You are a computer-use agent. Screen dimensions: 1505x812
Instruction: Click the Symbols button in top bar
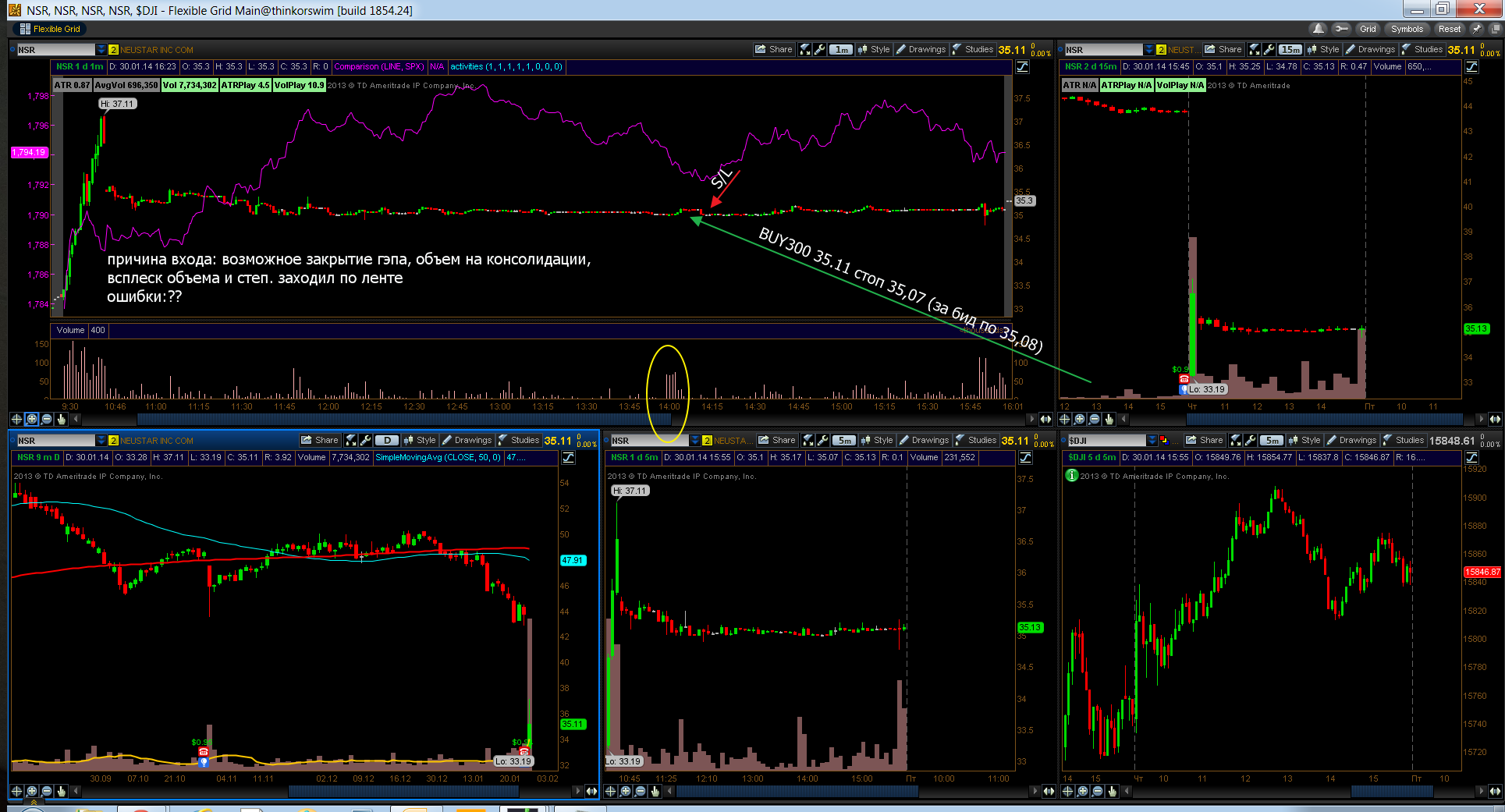pyautogui.click(x=1407, y=29)
